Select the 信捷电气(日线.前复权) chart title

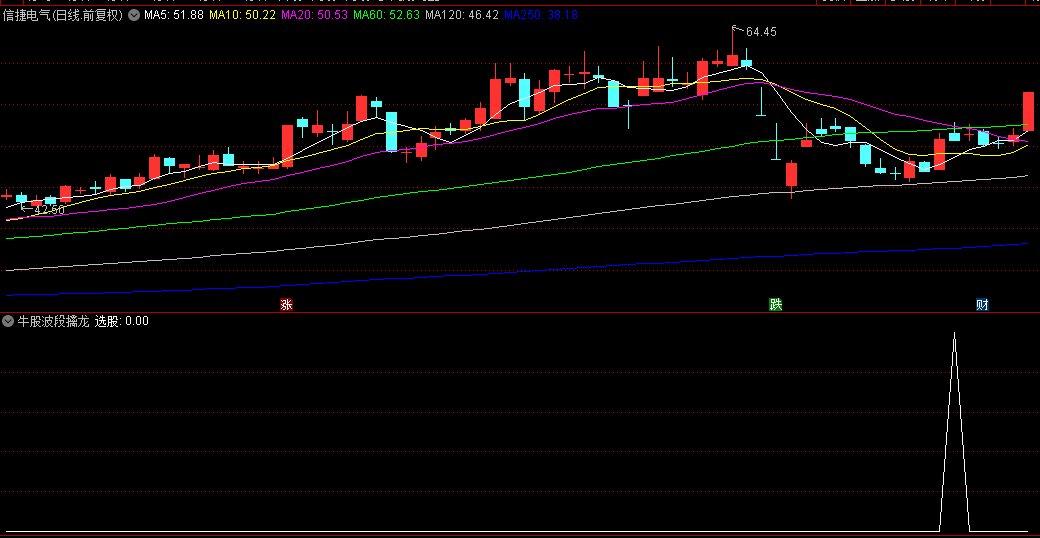[63, 15]
